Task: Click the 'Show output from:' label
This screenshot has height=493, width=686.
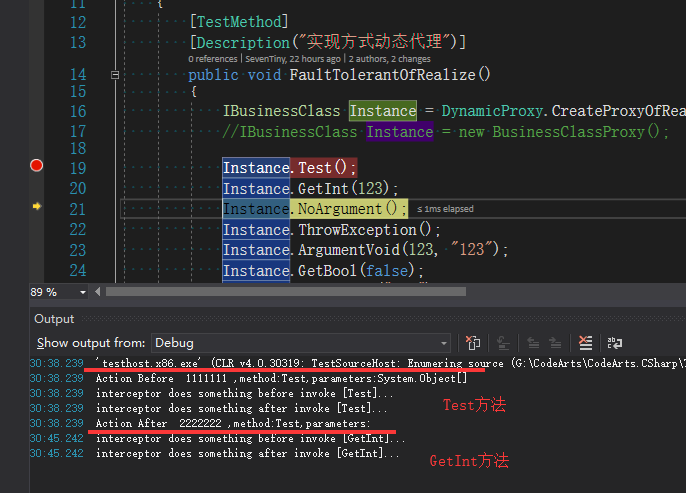Action: coord(91,343)
